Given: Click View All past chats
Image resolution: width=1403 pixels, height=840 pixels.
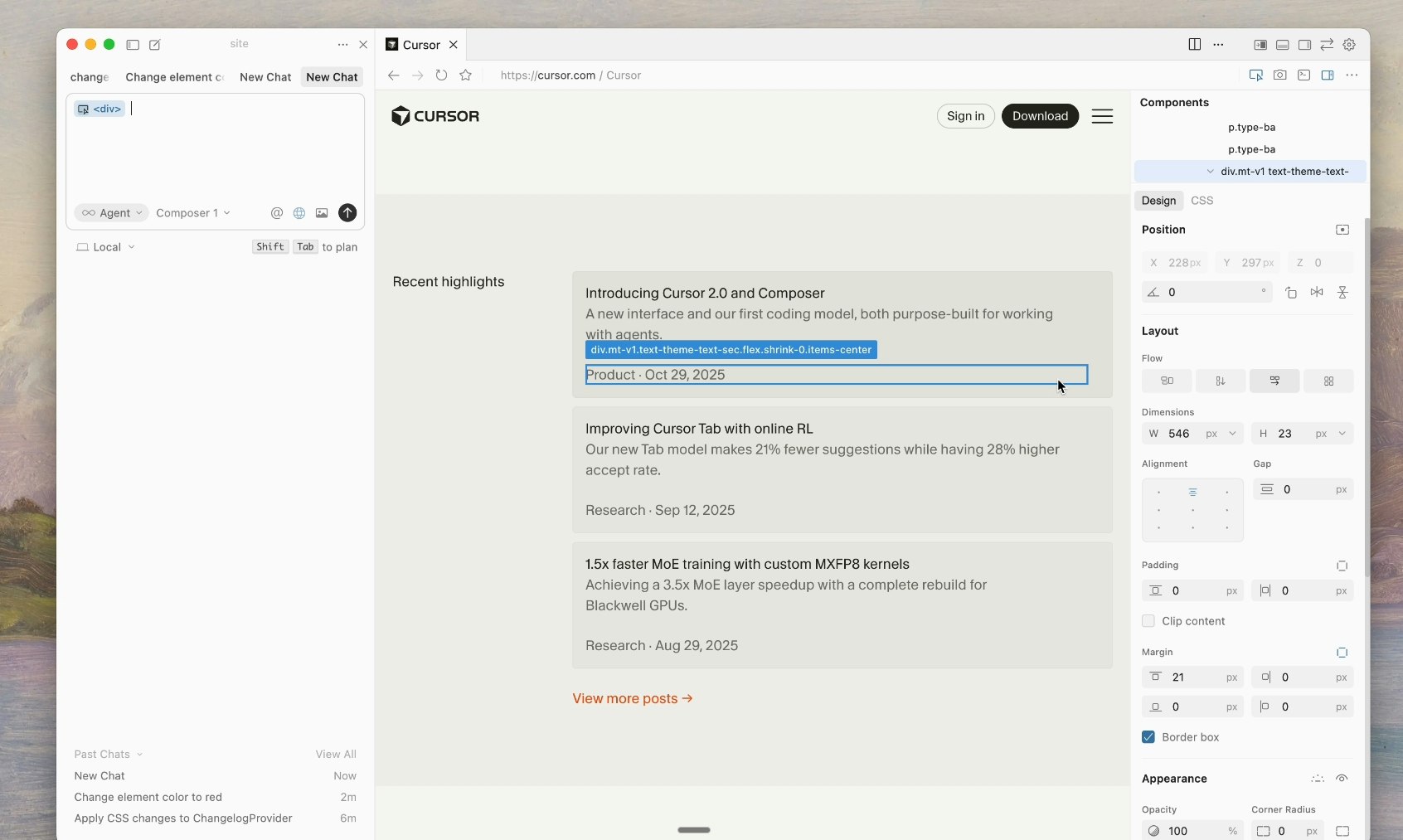Looking at the screenshot, I should [336, 755].
